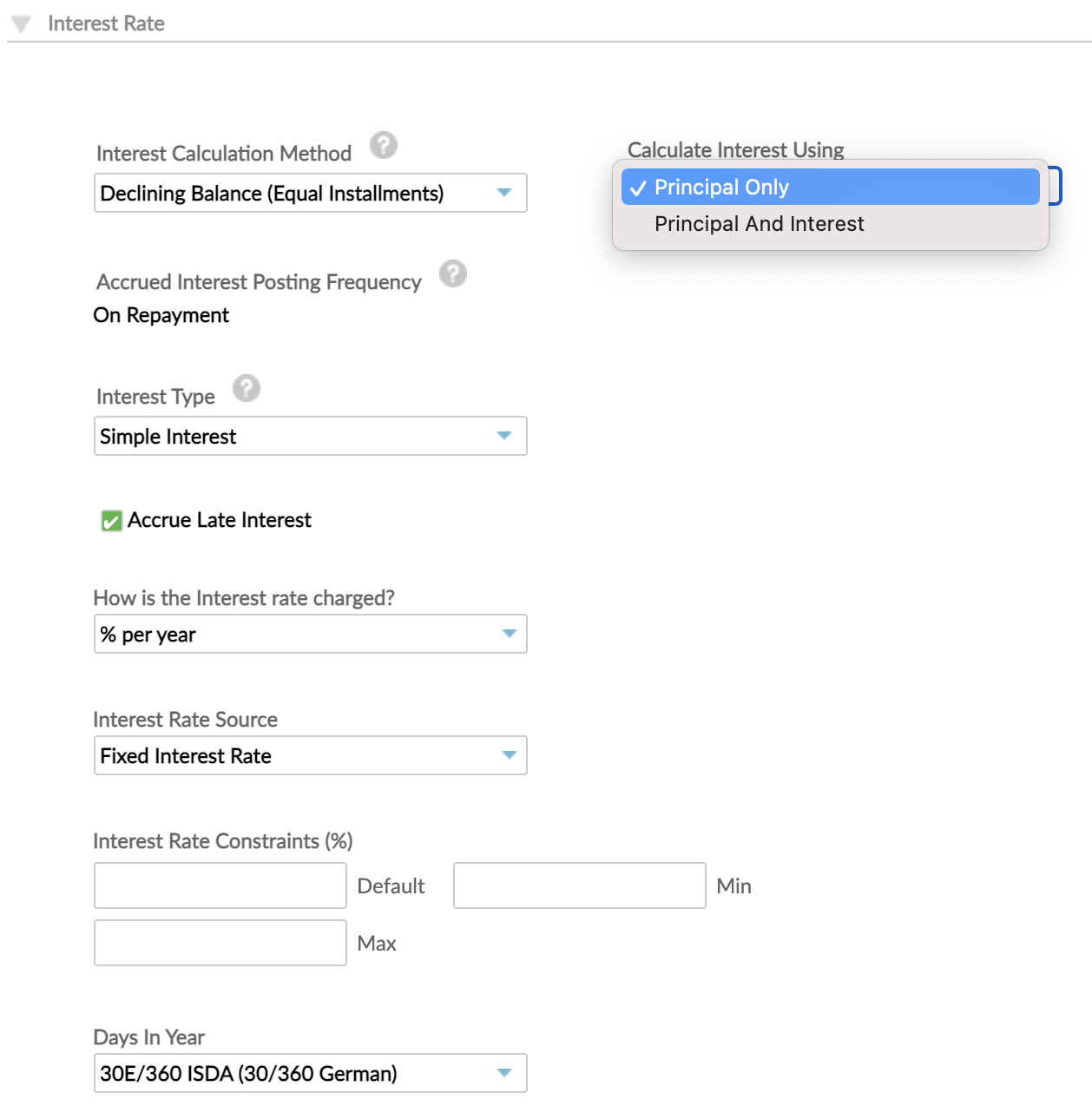The width and height of the screenshot is (1092, 1106).
Task: Click the Default interest rate input field
Action: click(220, 885)
